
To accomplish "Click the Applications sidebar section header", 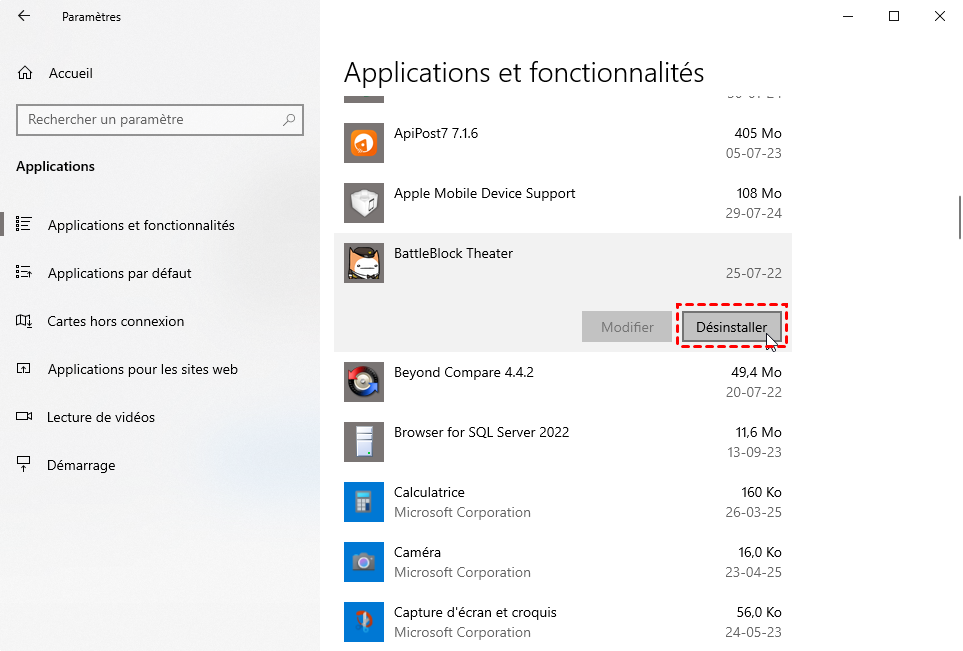I will 55,166.
